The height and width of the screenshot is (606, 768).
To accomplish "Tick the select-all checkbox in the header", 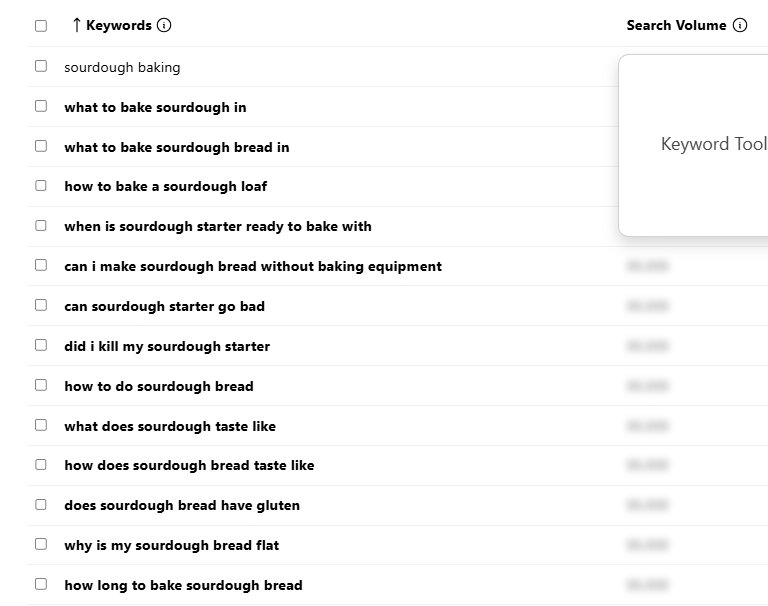I will tap(41, 26).
